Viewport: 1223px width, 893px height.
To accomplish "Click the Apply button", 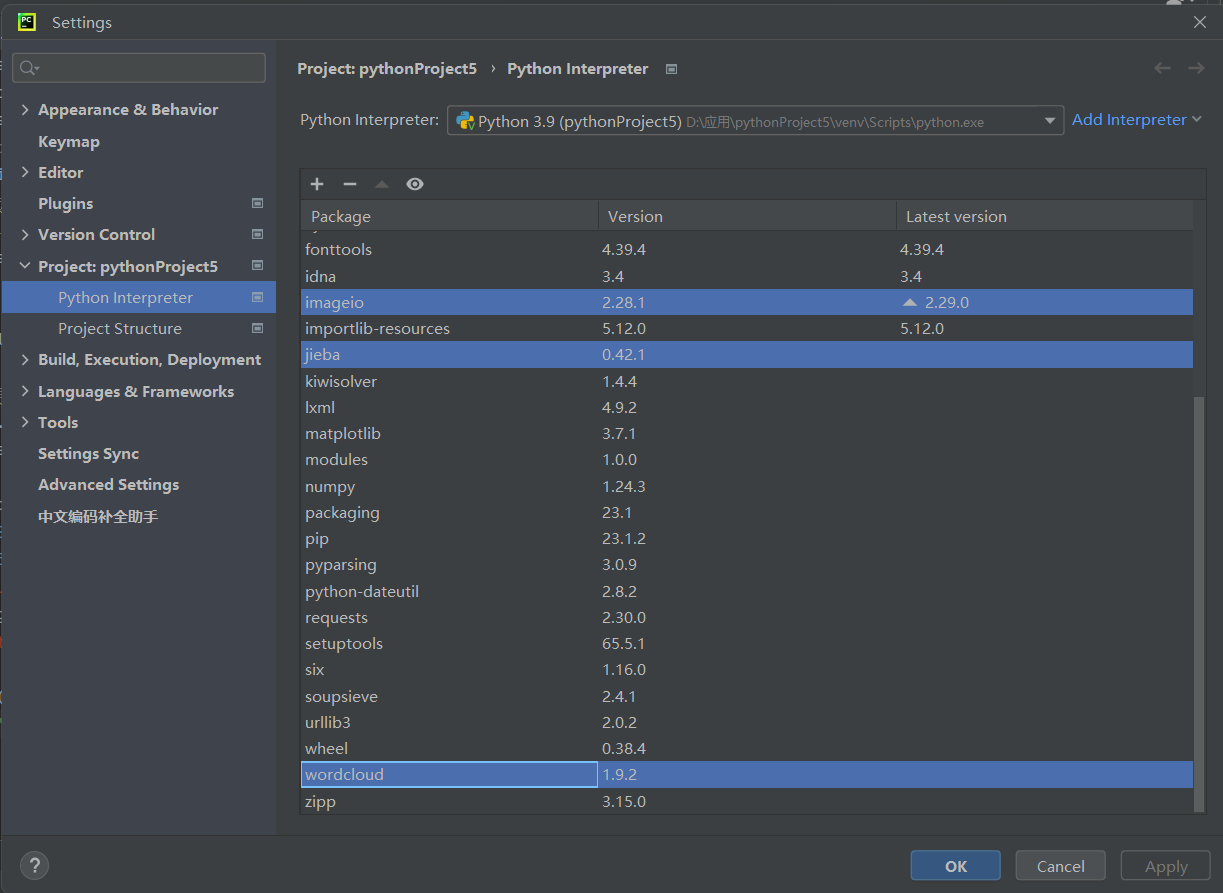I will point(1166,866).
